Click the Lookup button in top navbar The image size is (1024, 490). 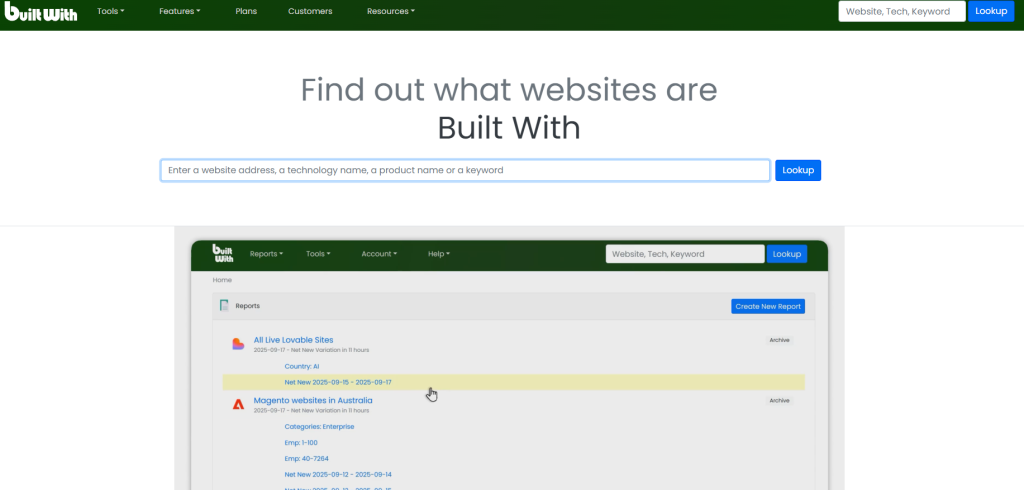pos(991,11)
